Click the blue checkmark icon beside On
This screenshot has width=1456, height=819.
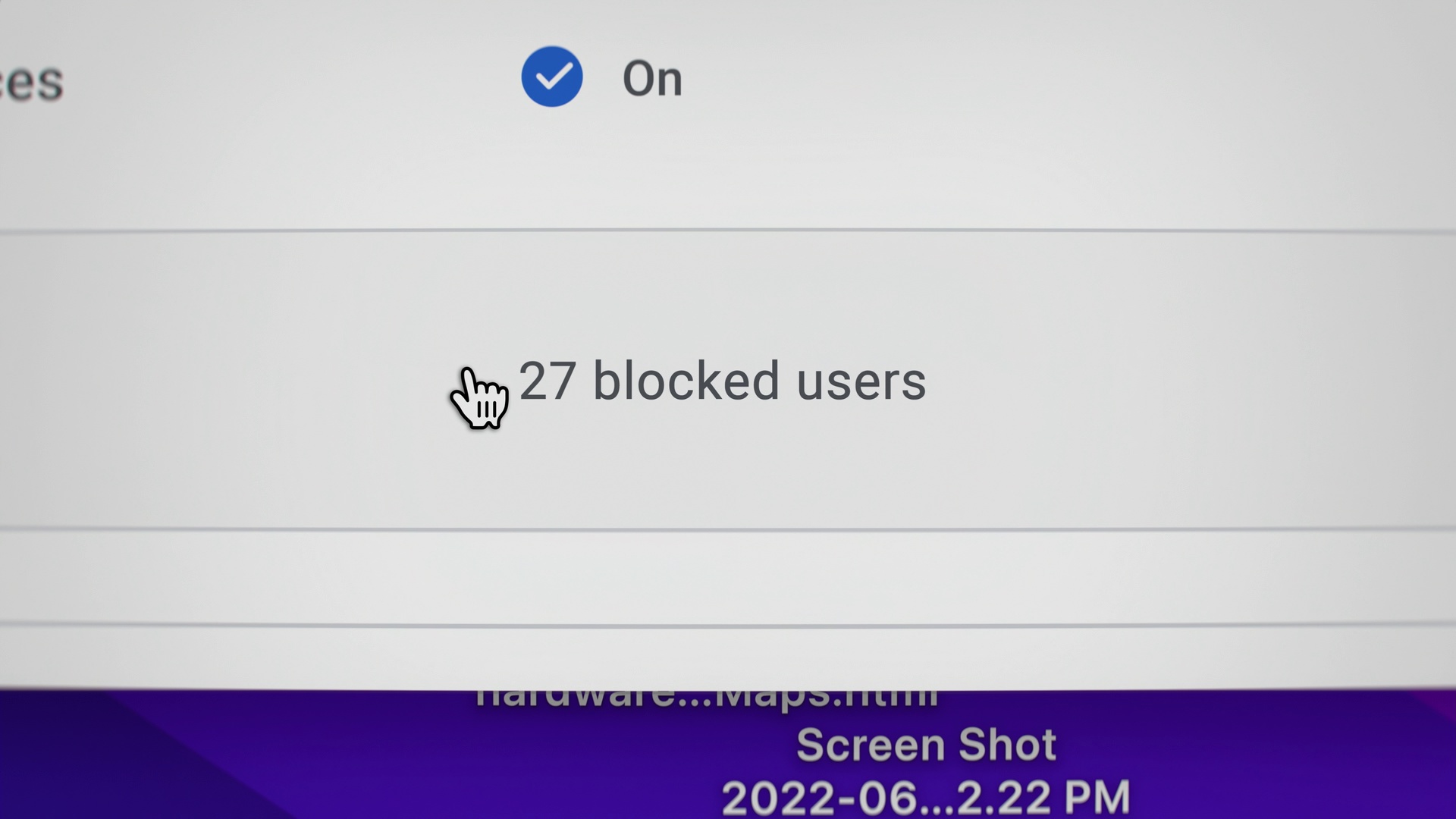552,77
